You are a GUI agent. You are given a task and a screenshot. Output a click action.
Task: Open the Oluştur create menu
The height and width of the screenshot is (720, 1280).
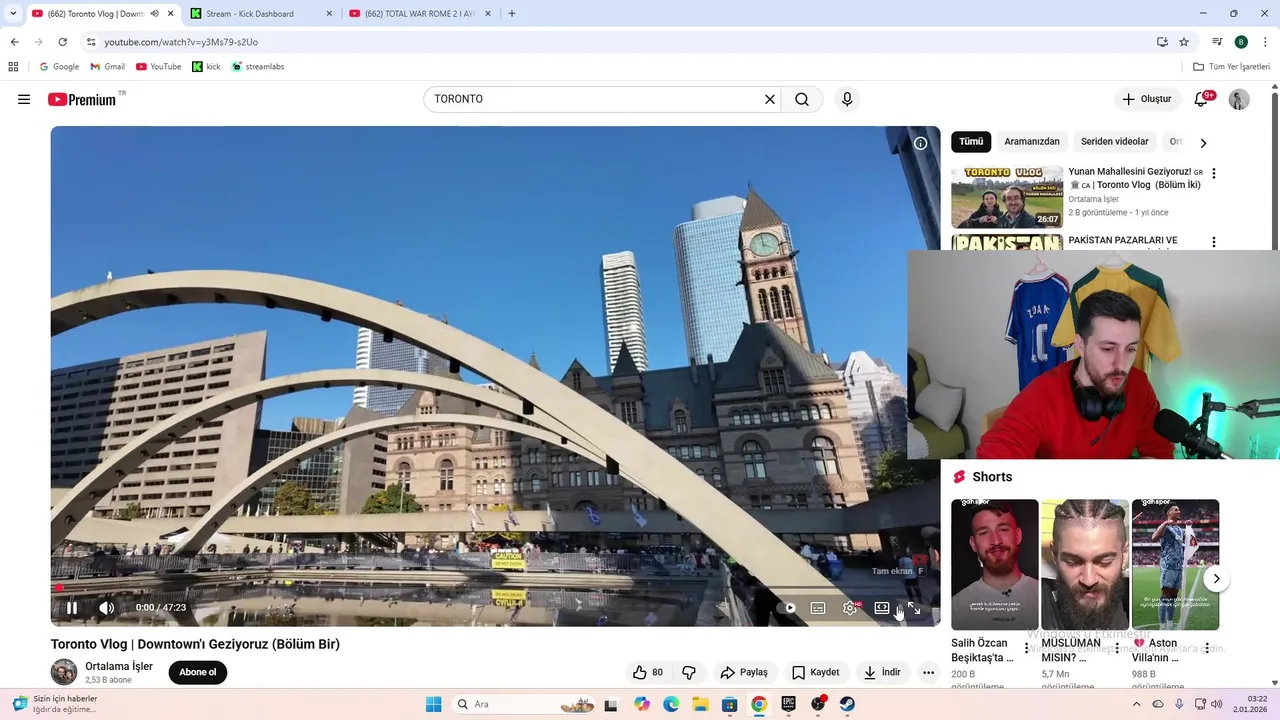click(x=1146, y=99)
